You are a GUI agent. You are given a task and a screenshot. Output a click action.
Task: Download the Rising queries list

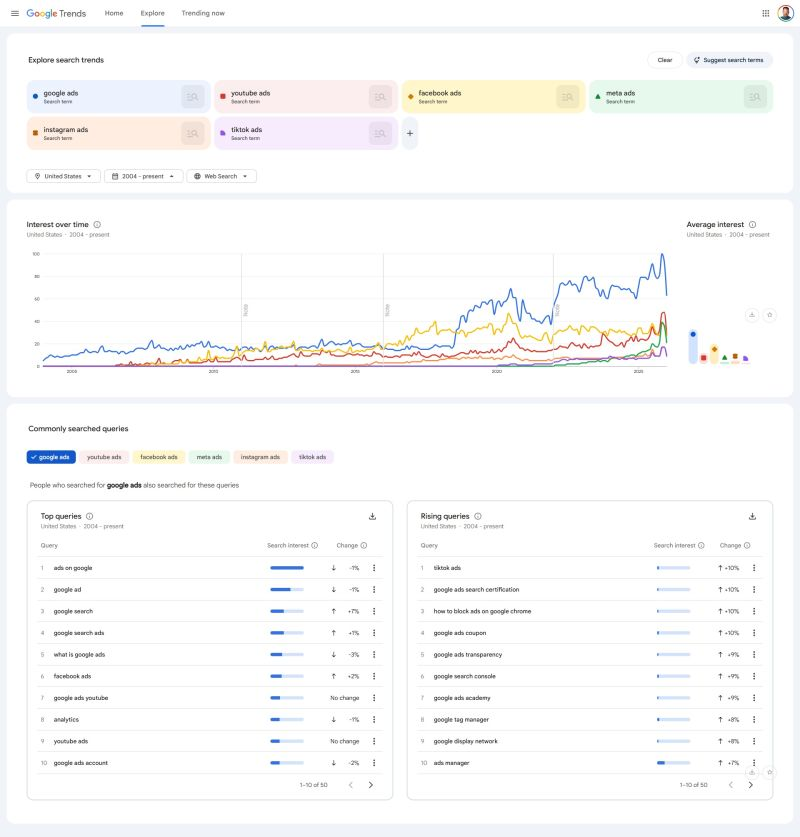pyautogui.click(x=752, y=516)
